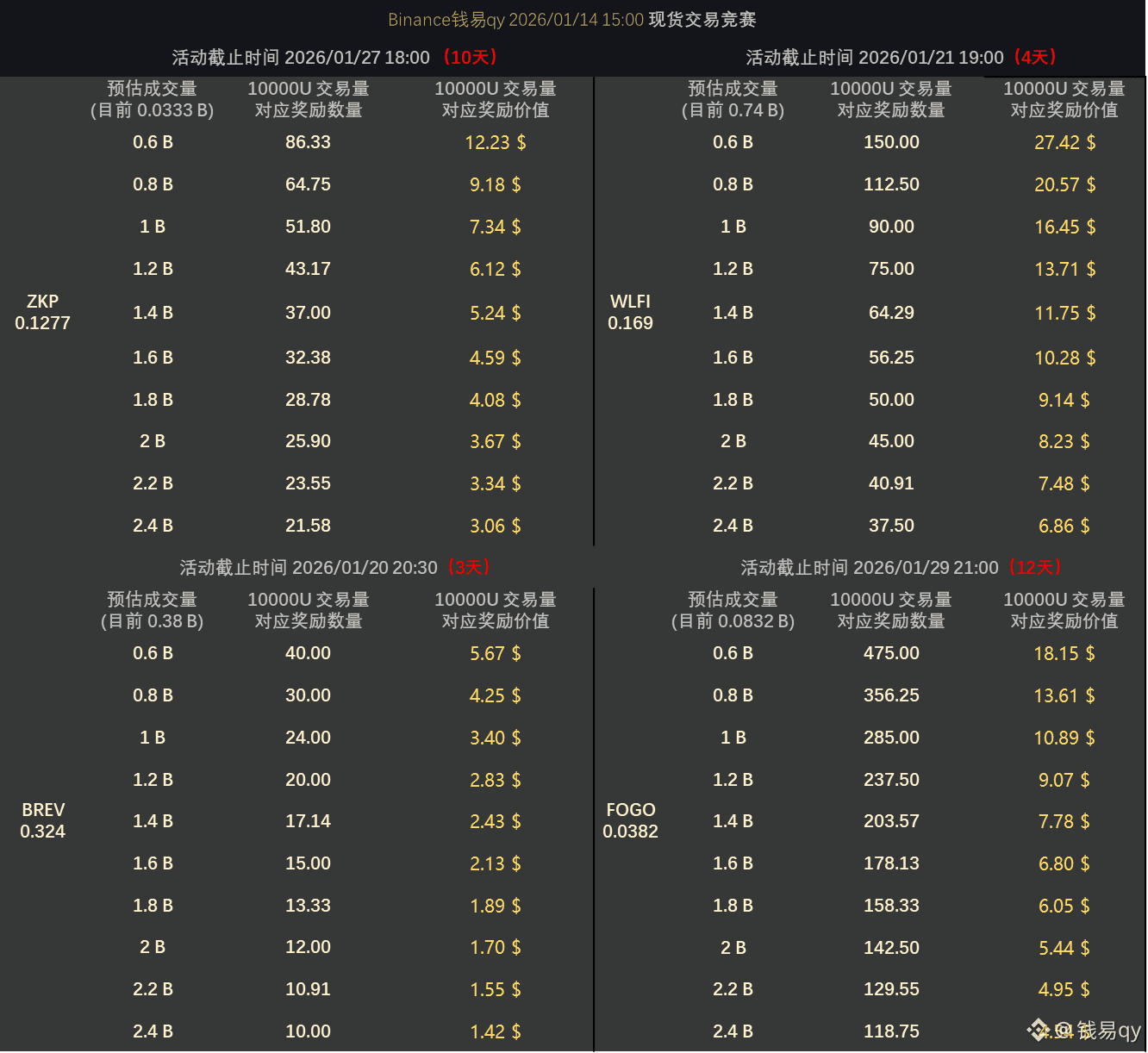Select ZKP reward quantity '86.33'
Screen dimensions: 1148x1053
point(308,142)
